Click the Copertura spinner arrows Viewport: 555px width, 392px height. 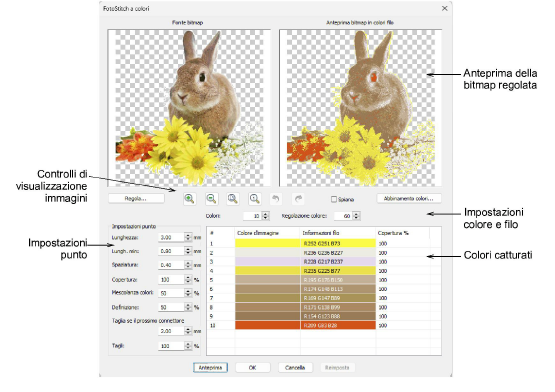[188, 280]
